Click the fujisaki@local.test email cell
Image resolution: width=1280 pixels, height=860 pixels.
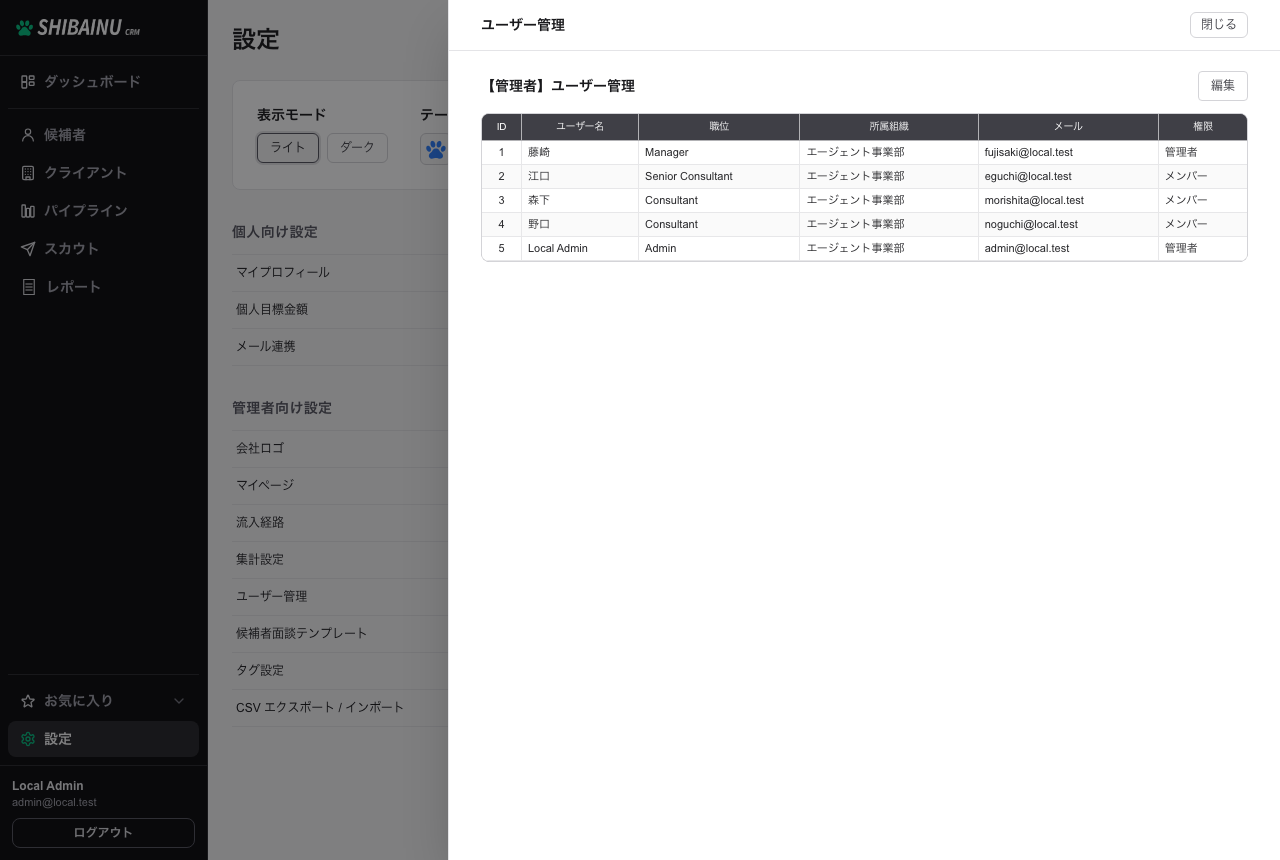(1068, 152)
